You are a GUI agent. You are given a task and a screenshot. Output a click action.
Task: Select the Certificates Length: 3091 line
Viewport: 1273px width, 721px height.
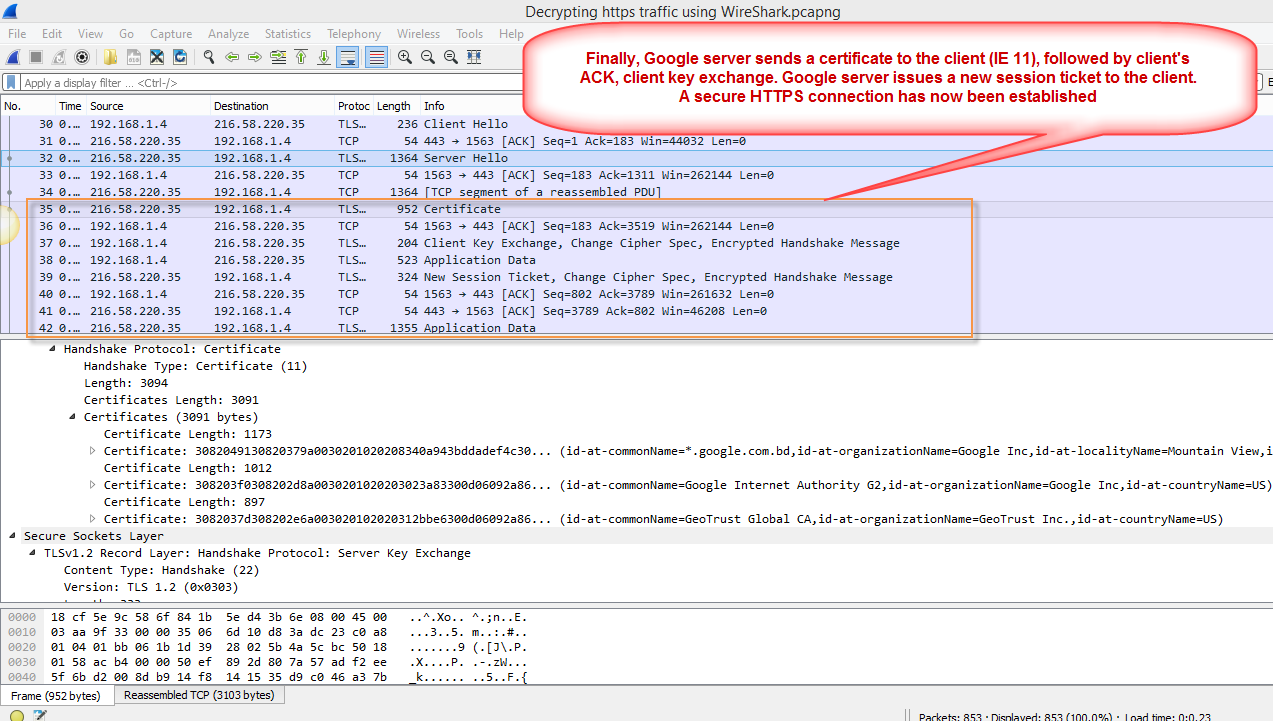(x=171, y=400)
